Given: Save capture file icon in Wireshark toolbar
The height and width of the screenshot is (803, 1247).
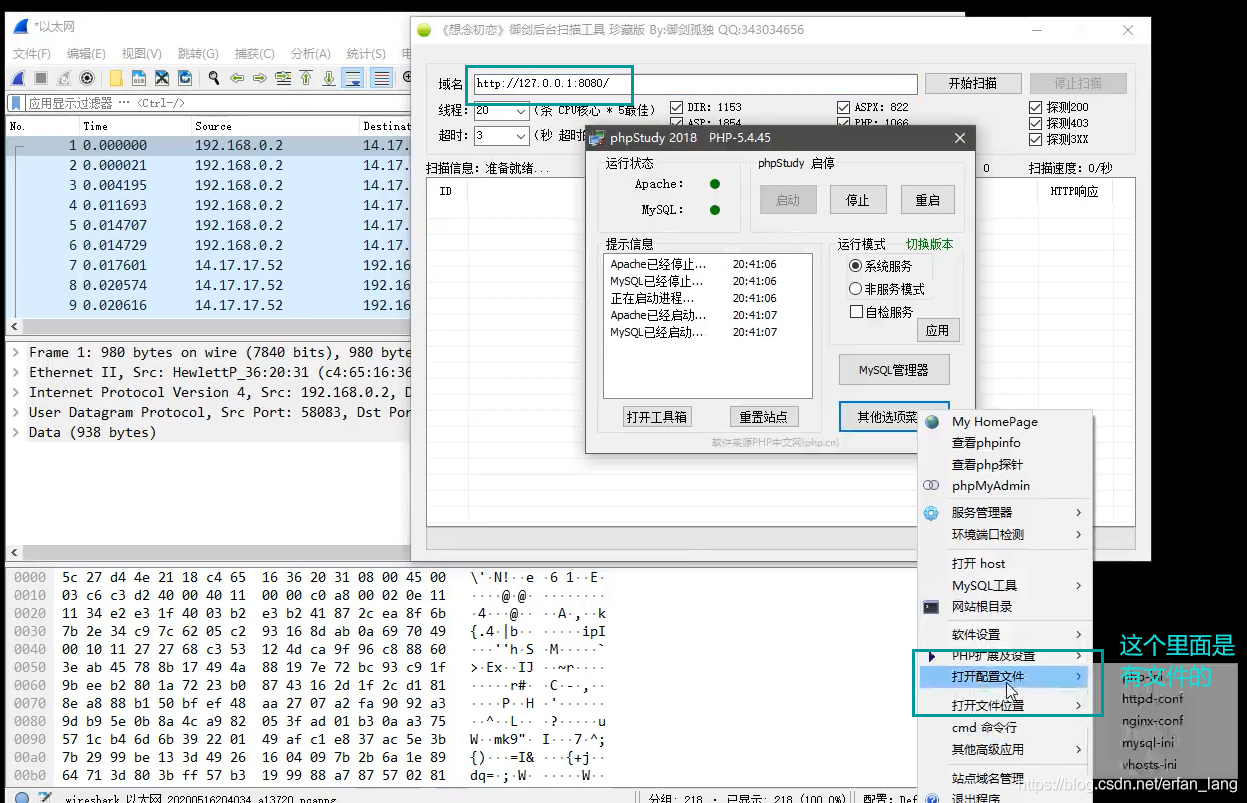Looking at the screenshot, I should pyautogui.click(x=139, y=77).
